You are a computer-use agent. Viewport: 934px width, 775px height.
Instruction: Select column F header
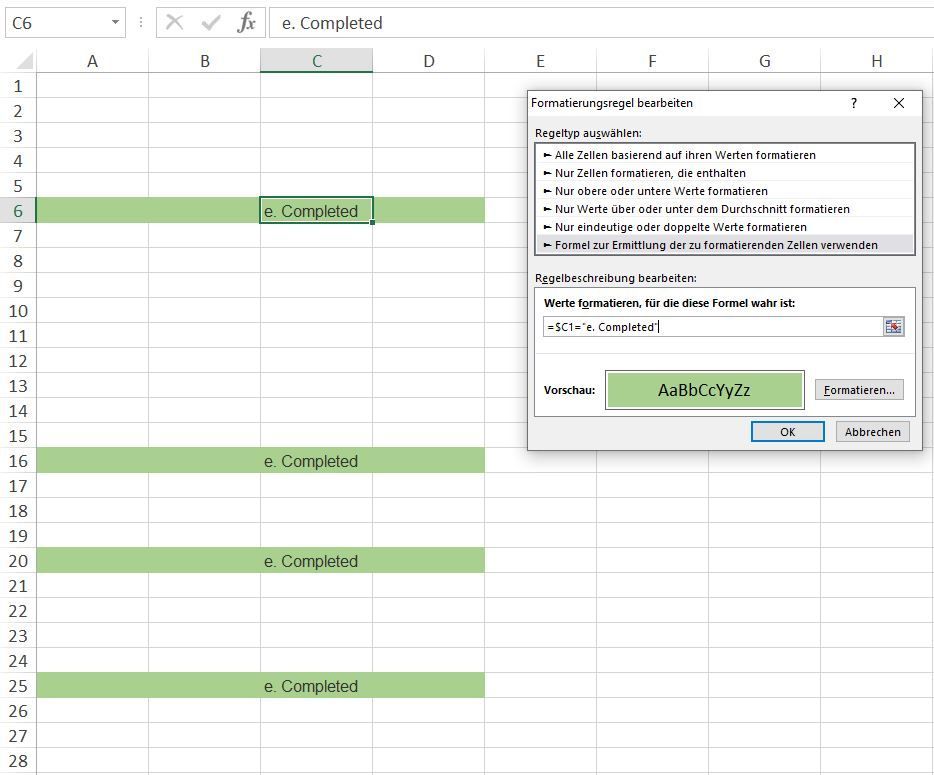[652, 61]
